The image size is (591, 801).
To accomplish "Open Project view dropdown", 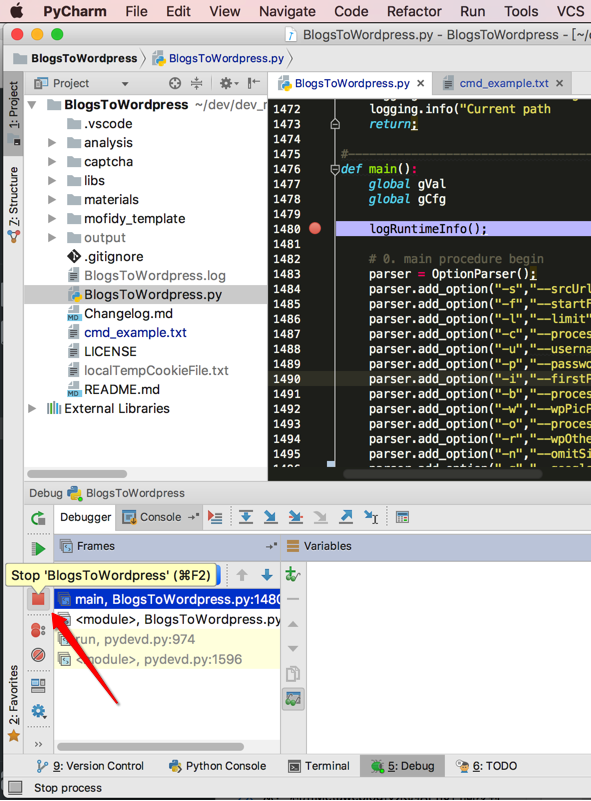I will pyautogui.click(x=125, y=84).
